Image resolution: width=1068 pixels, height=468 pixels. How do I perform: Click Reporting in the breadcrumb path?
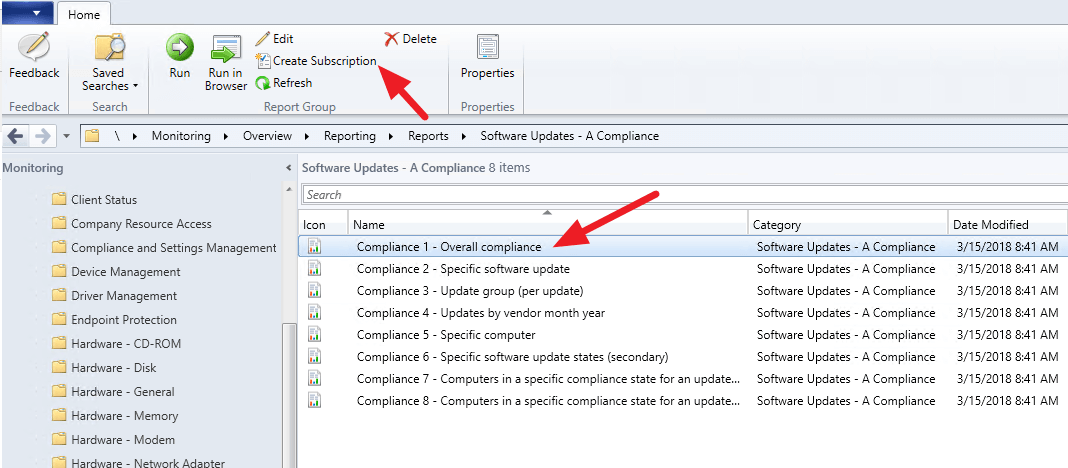click(349, 136)
